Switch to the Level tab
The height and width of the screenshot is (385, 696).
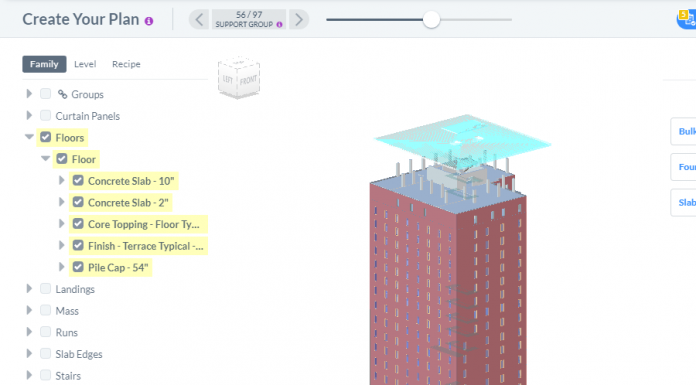[x=85, y=64]
